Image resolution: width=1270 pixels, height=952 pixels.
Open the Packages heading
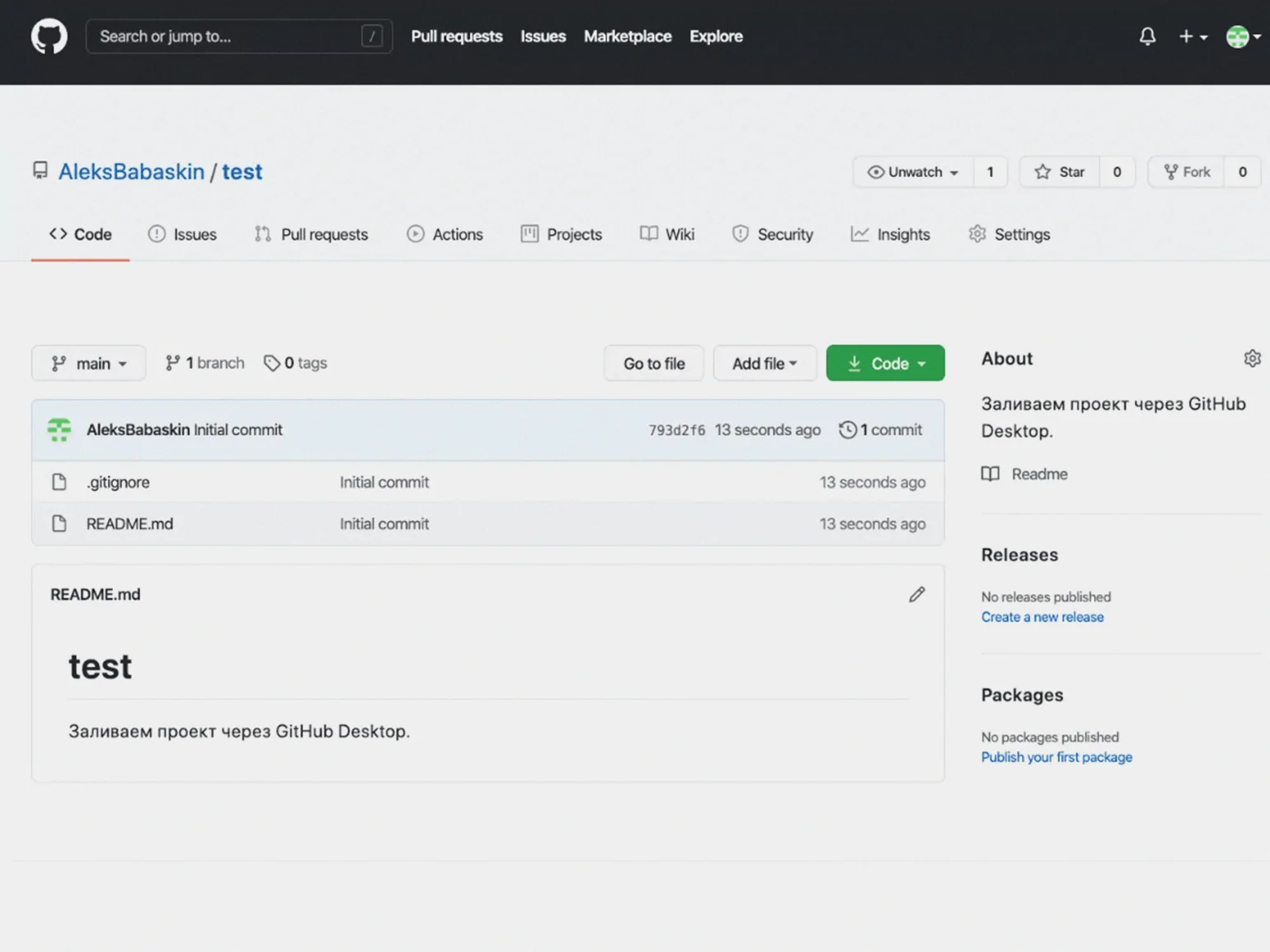point(1022,695)
